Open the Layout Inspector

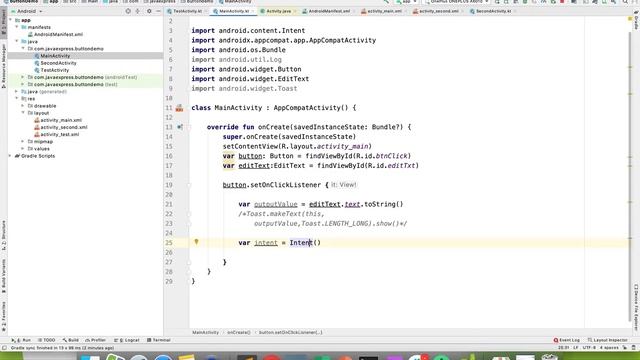(607, 340)
